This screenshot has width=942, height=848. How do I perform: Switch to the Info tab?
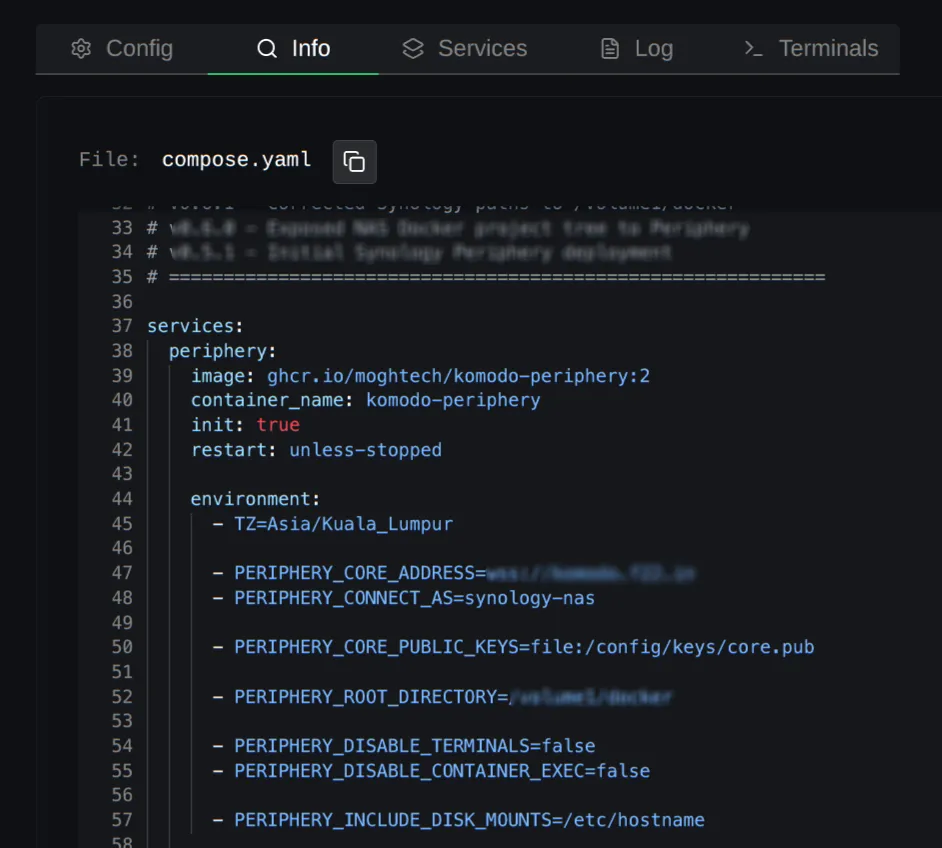click(293, 49)
